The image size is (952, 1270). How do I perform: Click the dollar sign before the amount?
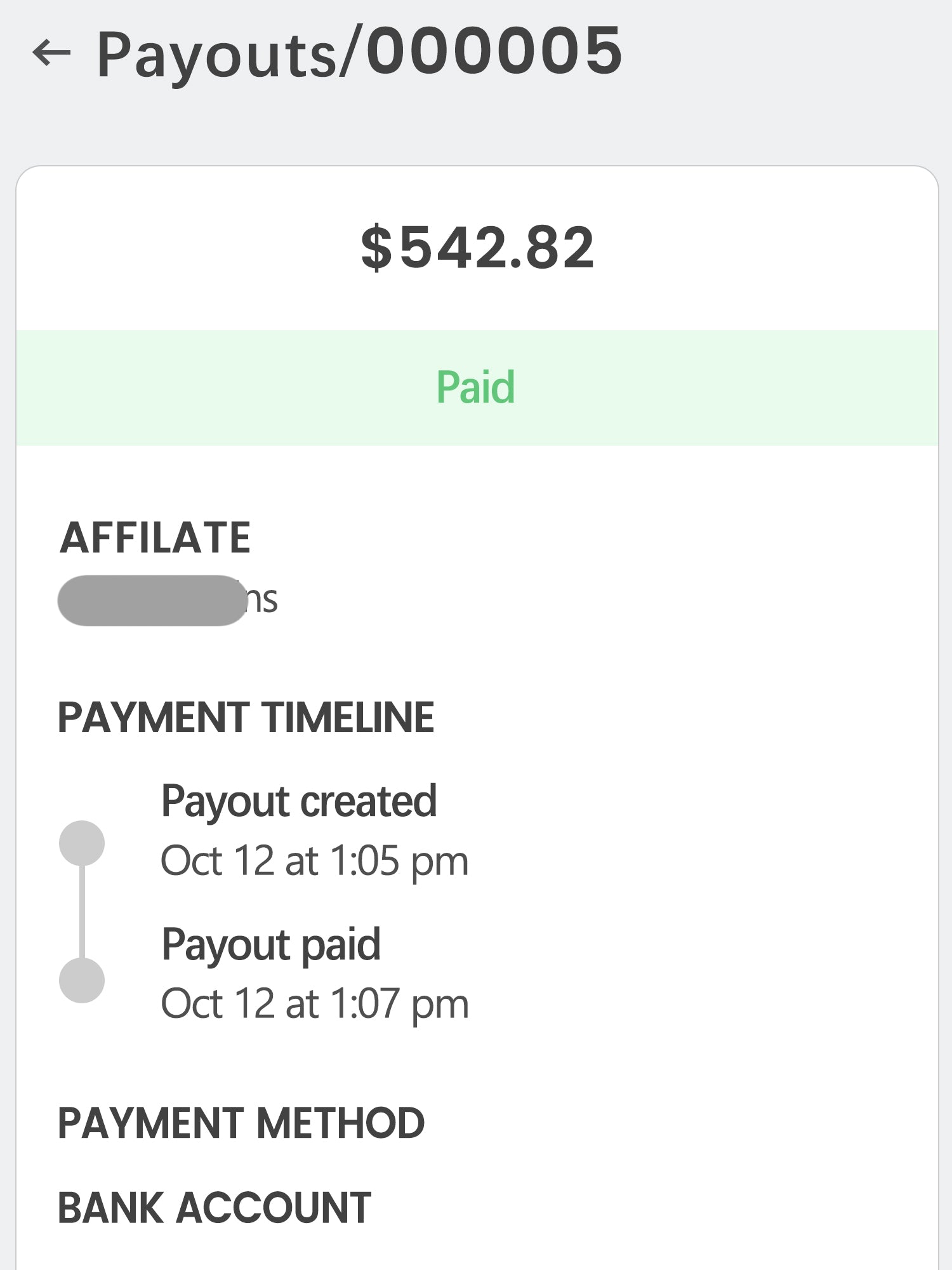pyautogui.click(x=376, y=248)
